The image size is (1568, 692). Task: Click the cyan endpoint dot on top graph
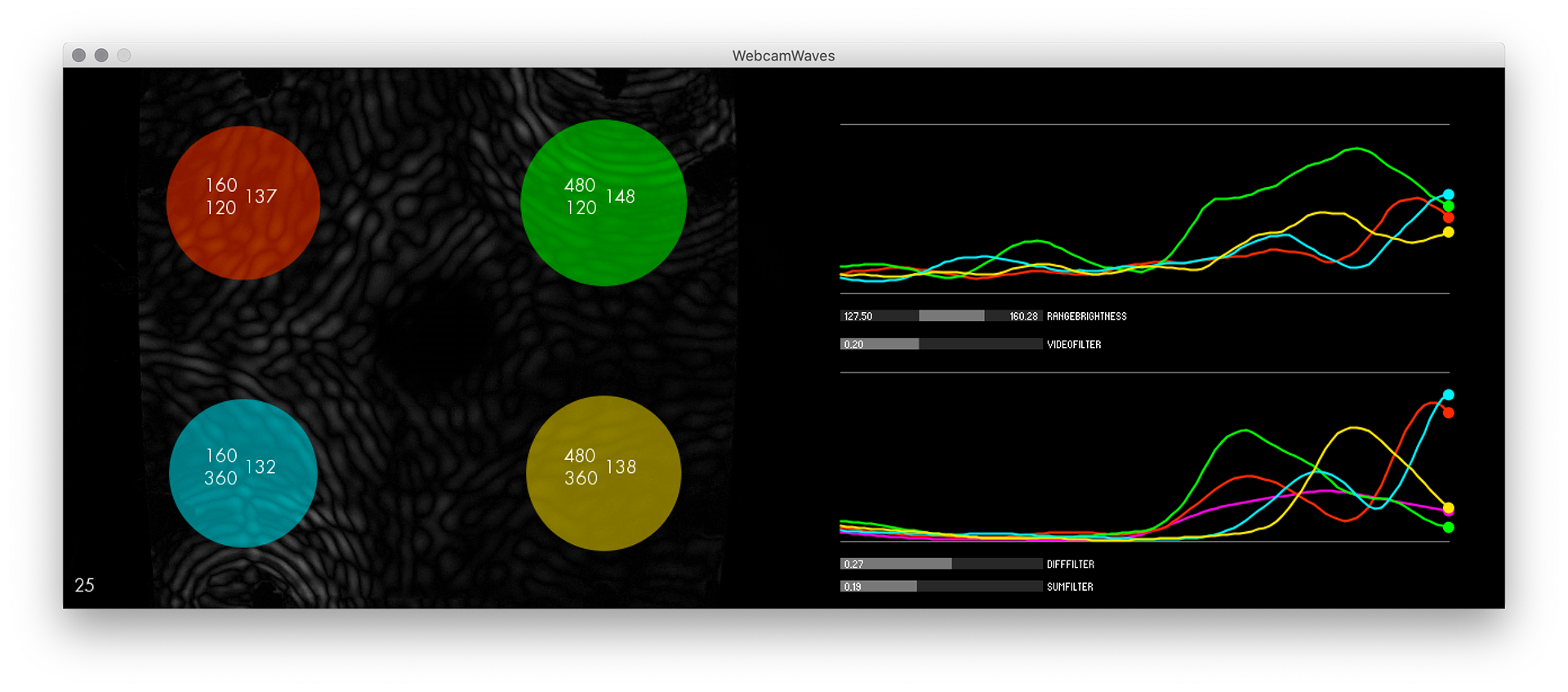1448,194
